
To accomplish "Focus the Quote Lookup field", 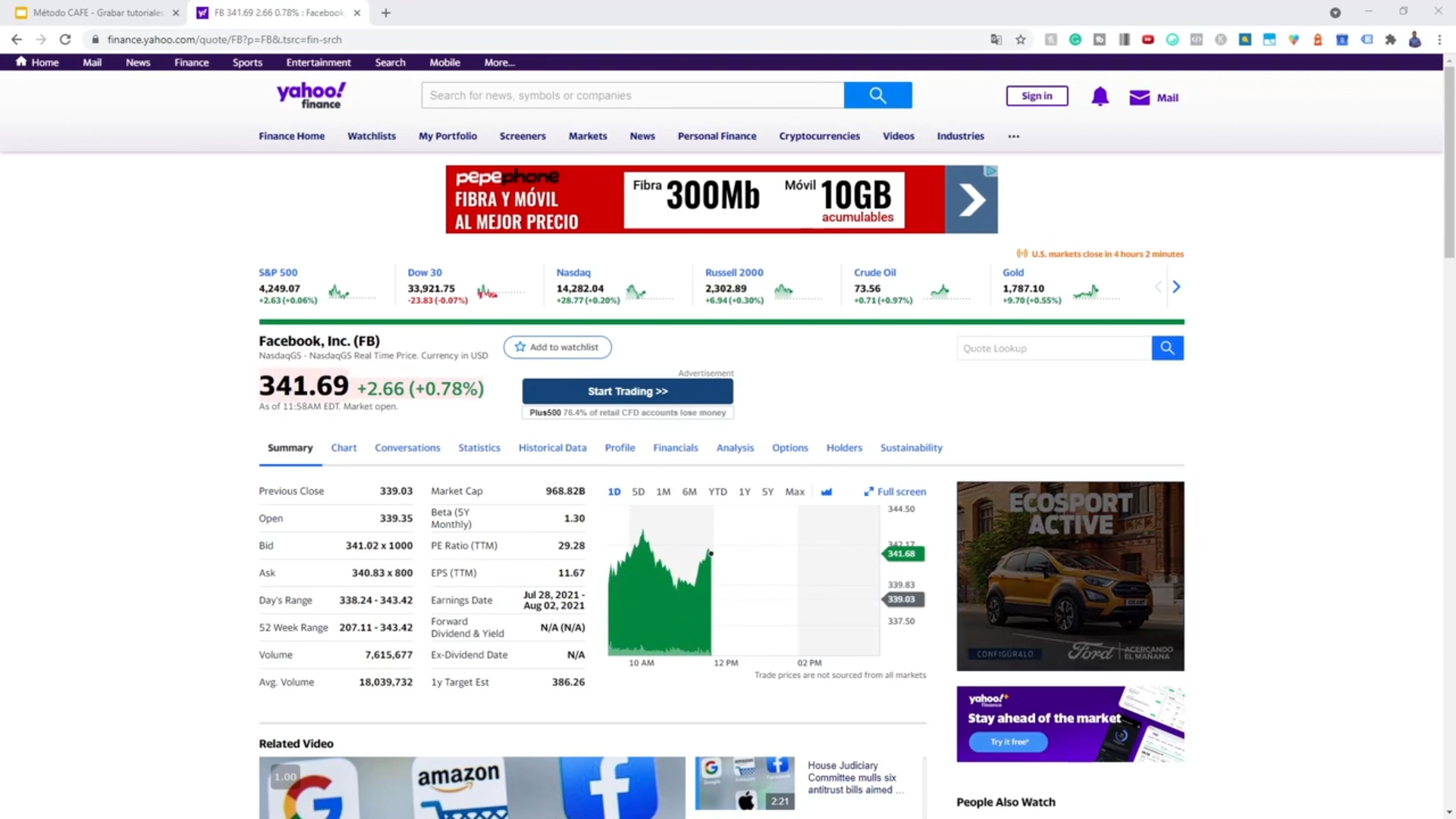I will click(x=1054, y=348).
